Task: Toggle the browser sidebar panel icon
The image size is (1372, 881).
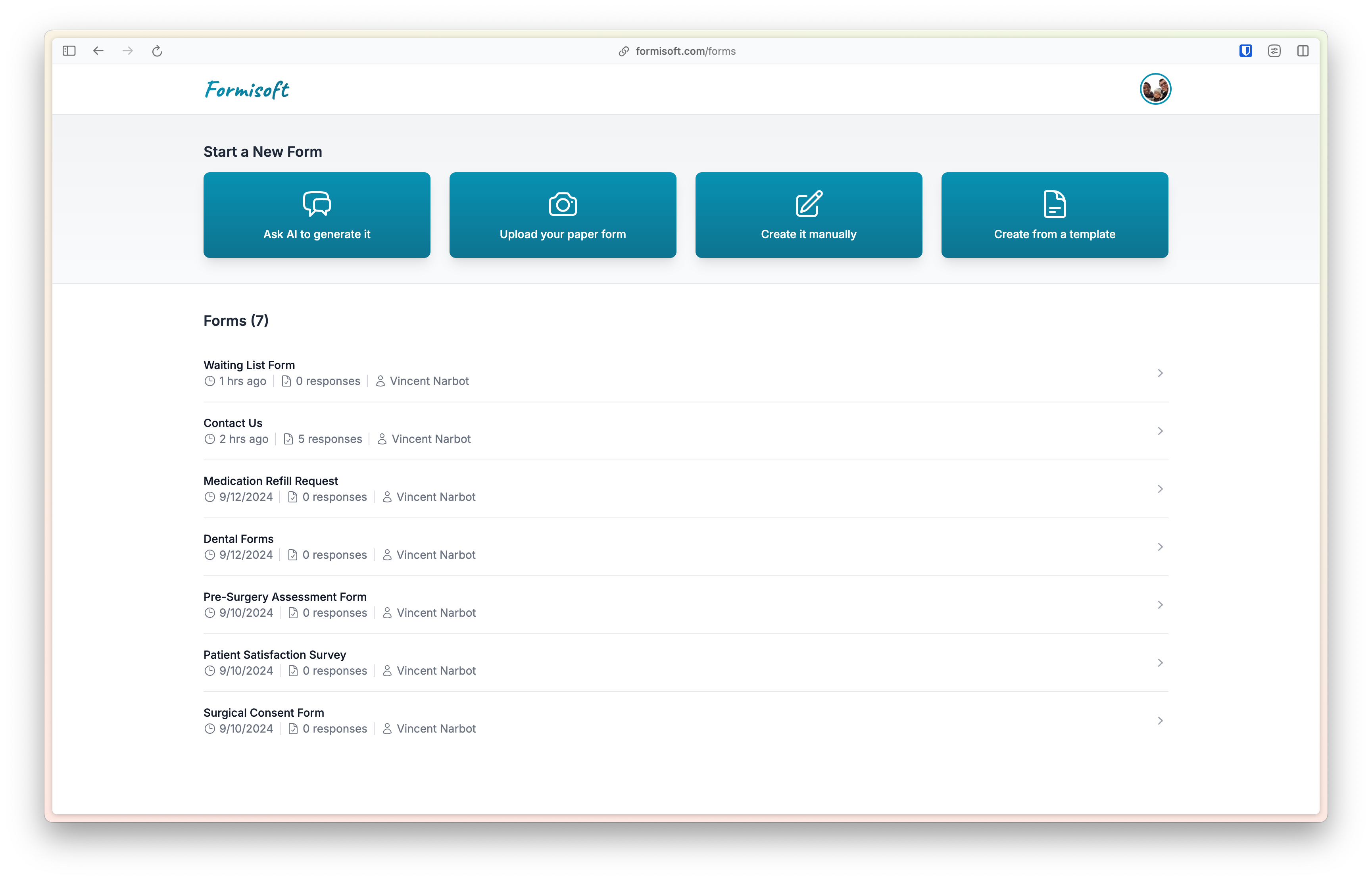Action: [x=69, y=51]
